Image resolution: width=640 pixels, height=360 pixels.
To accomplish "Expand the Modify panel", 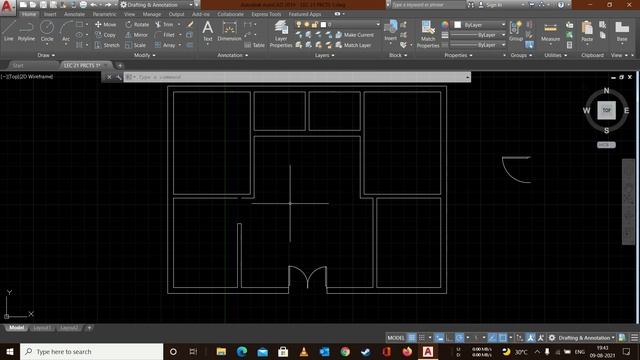I will tap(144, 55).
